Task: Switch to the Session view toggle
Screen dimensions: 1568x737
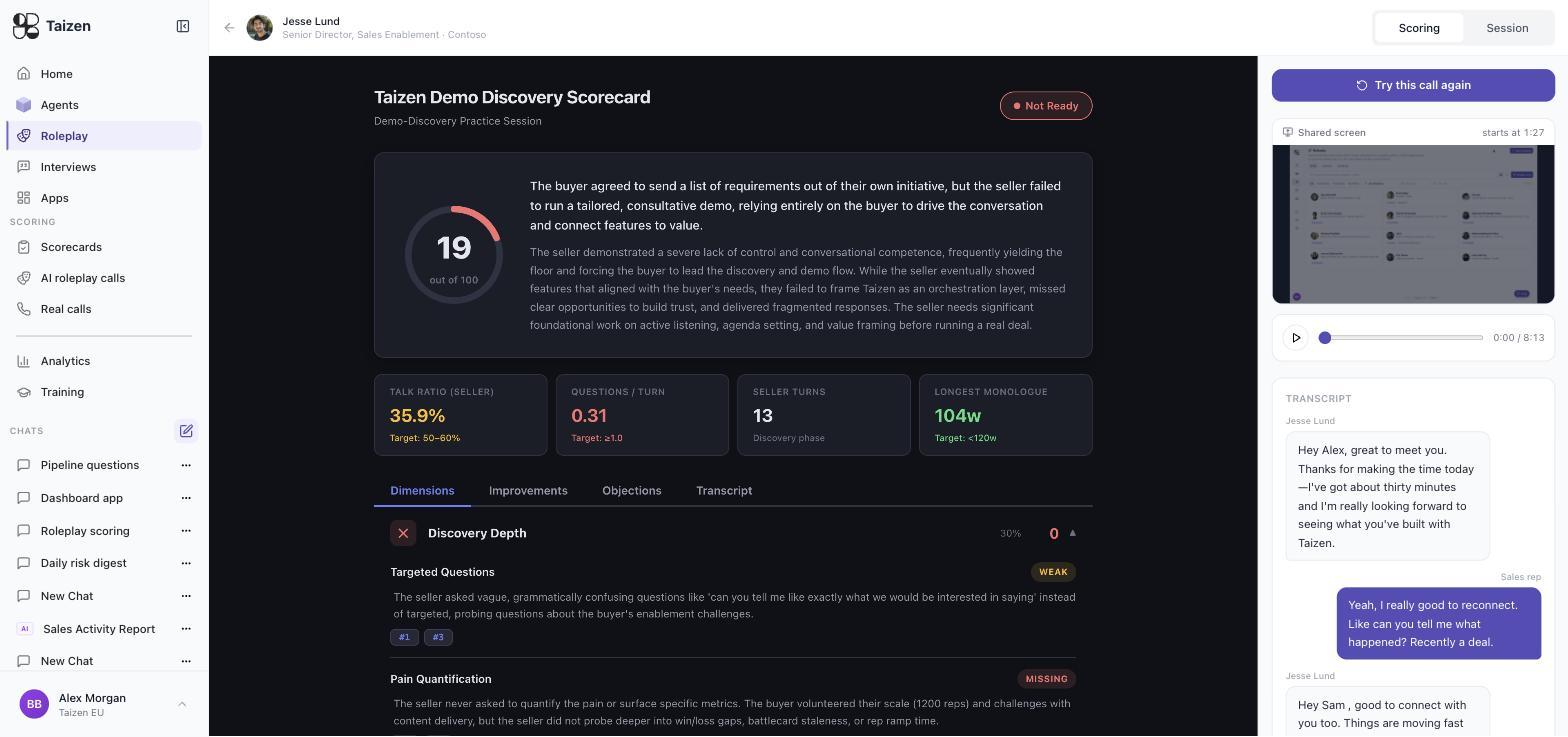Action: pos(1507,28)
